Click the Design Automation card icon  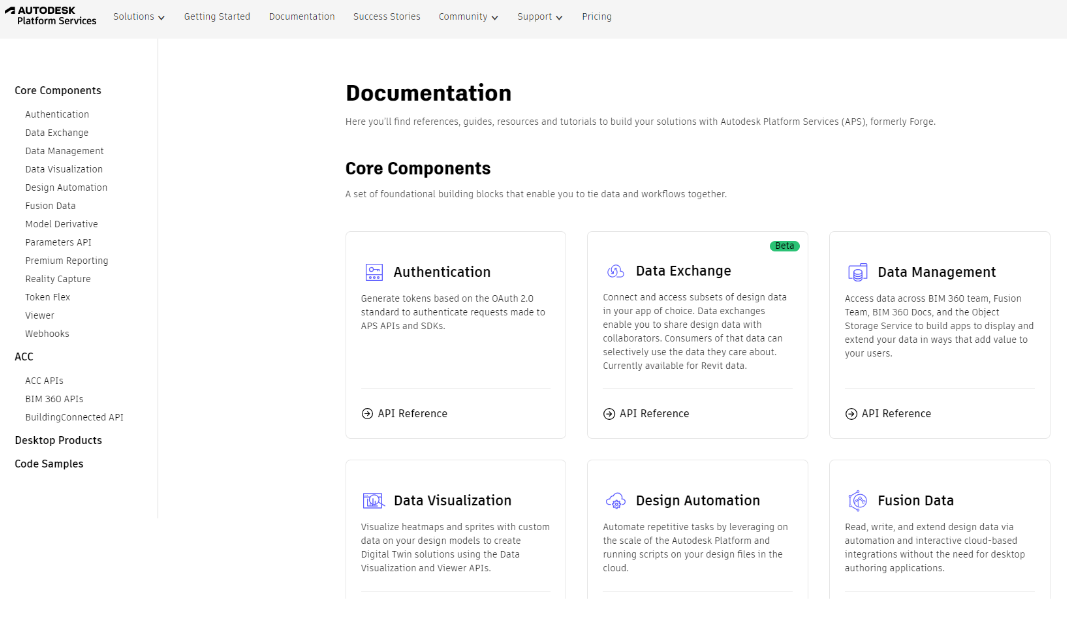click(x=616, y=501)
